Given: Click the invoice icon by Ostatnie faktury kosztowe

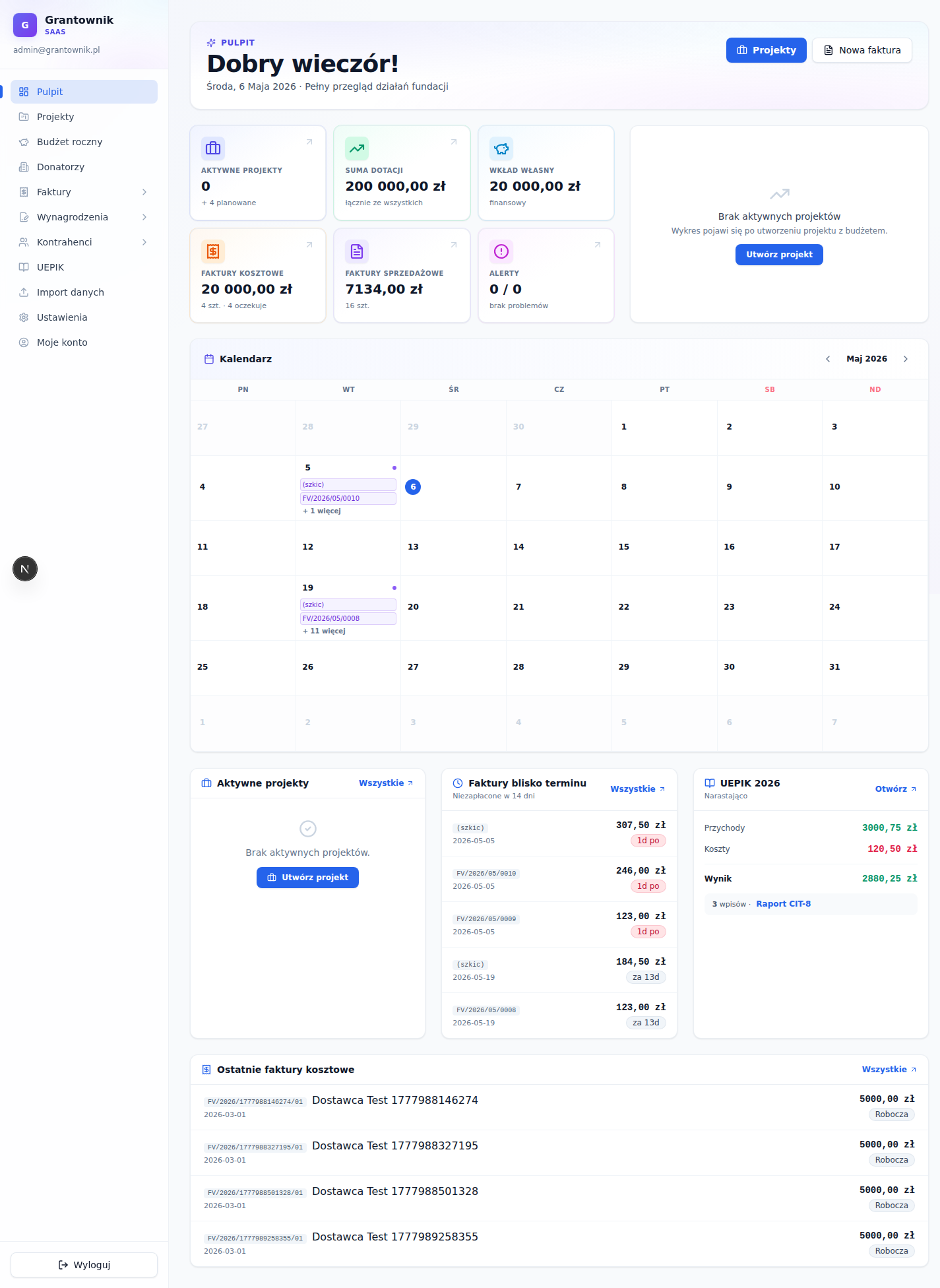Looking at the screenshot, I should tap(206, 1070).
